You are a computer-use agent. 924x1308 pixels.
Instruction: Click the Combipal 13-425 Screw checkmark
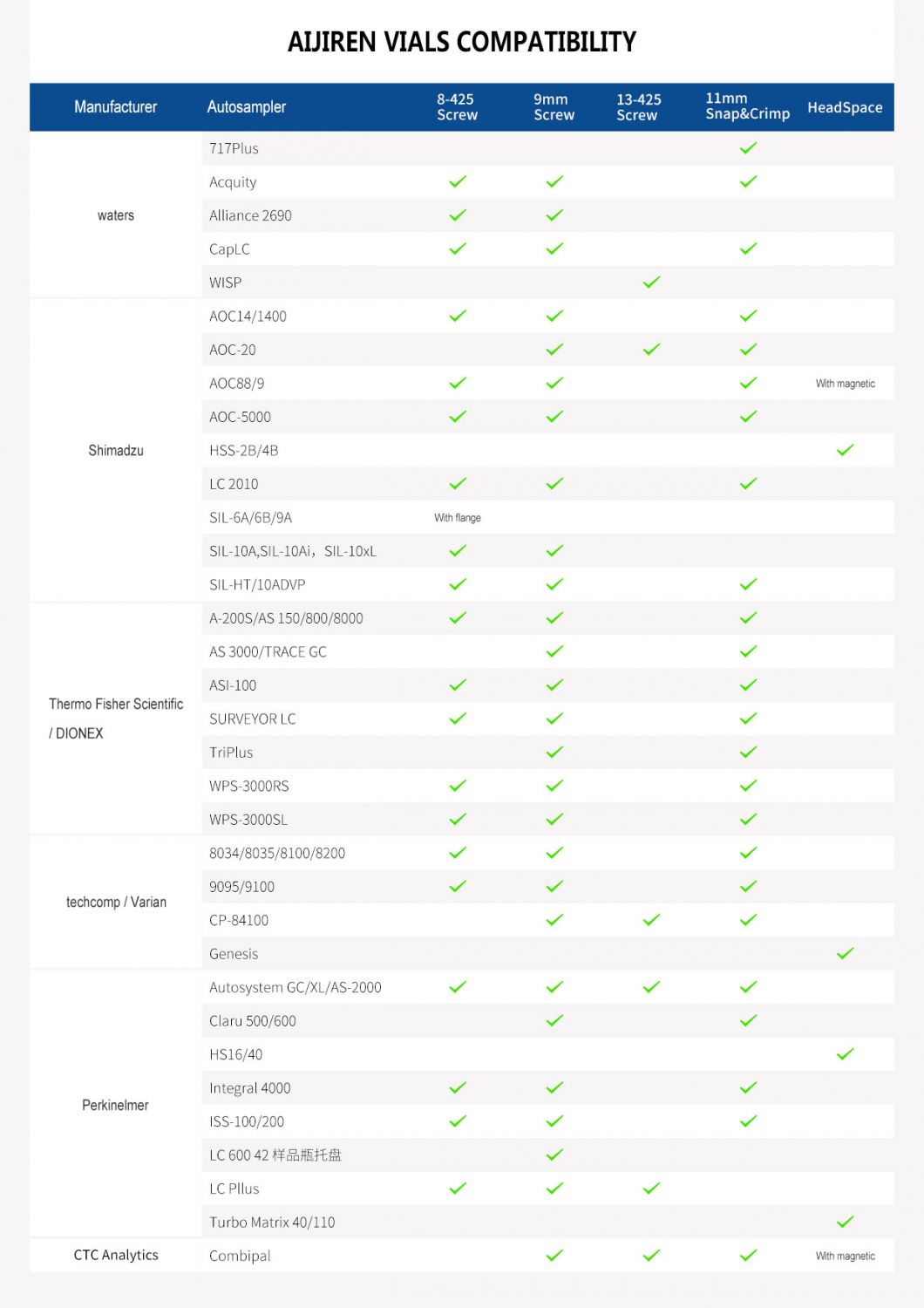[x=651, y=1256]
